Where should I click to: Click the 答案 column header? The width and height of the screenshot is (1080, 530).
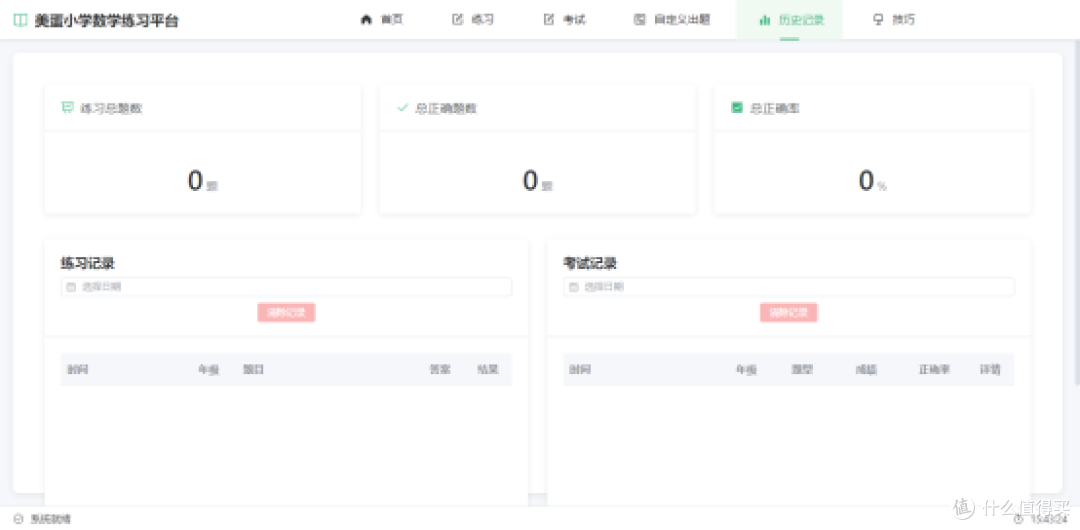point(440,370)
